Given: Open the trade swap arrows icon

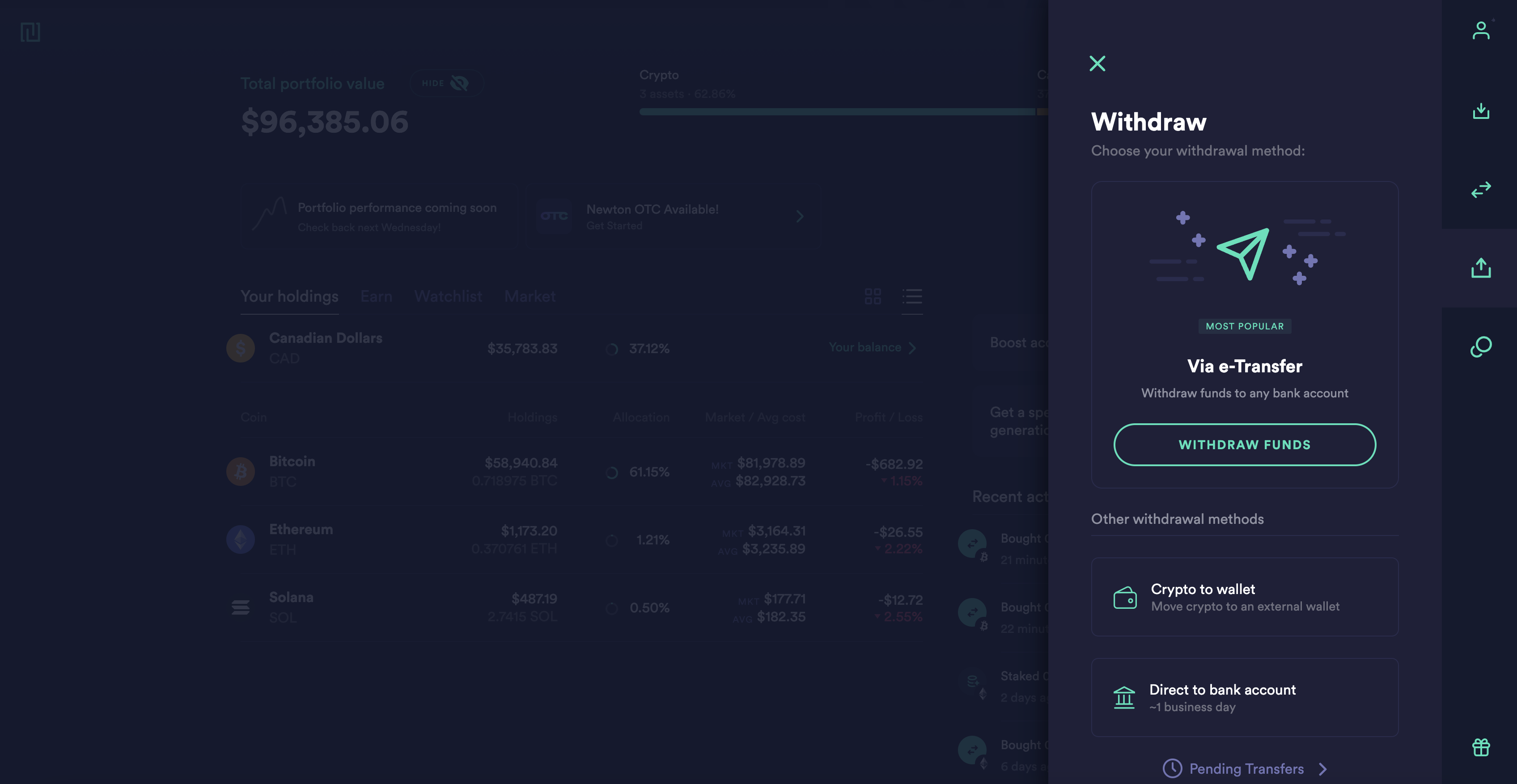Looking at the screenshot, I should 1482,190.
